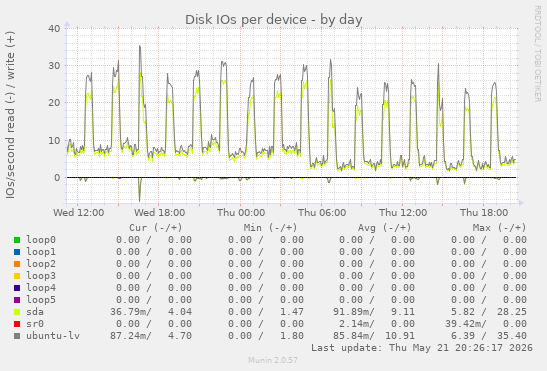Screen dimensions: 547x371
Task: Click the Wed 12:00 axis label
Action: click(x=78, y=213)
